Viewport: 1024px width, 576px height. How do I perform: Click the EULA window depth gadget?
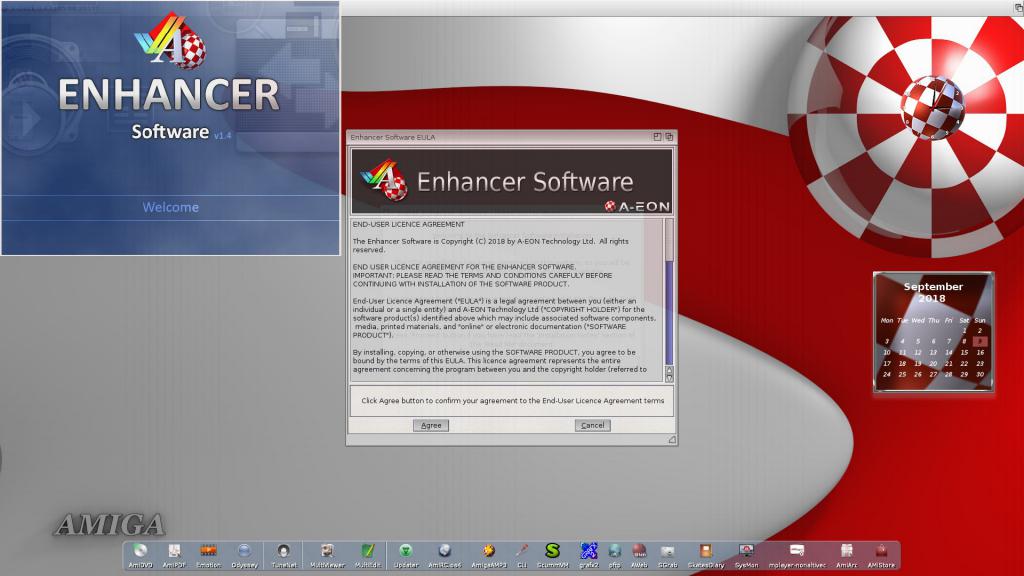(x=669, y=136)
